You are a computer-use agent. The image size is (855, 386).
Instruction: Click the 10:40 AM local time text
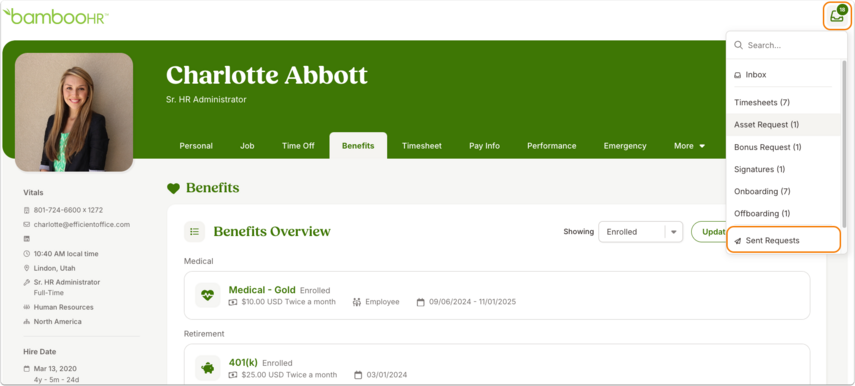coord(66,254)
